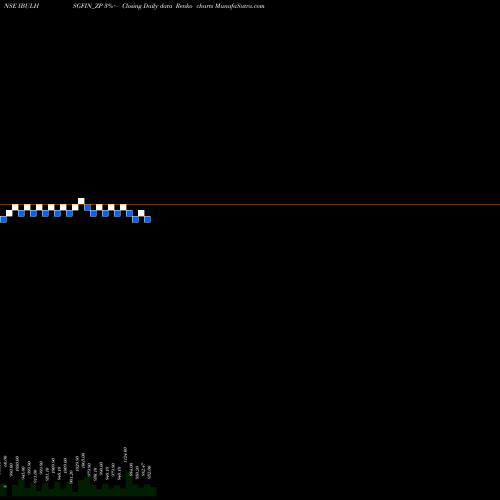Click the NSE IBULH symbol text
The height and width of the screenshot is (500, 500).
(22, 6)
